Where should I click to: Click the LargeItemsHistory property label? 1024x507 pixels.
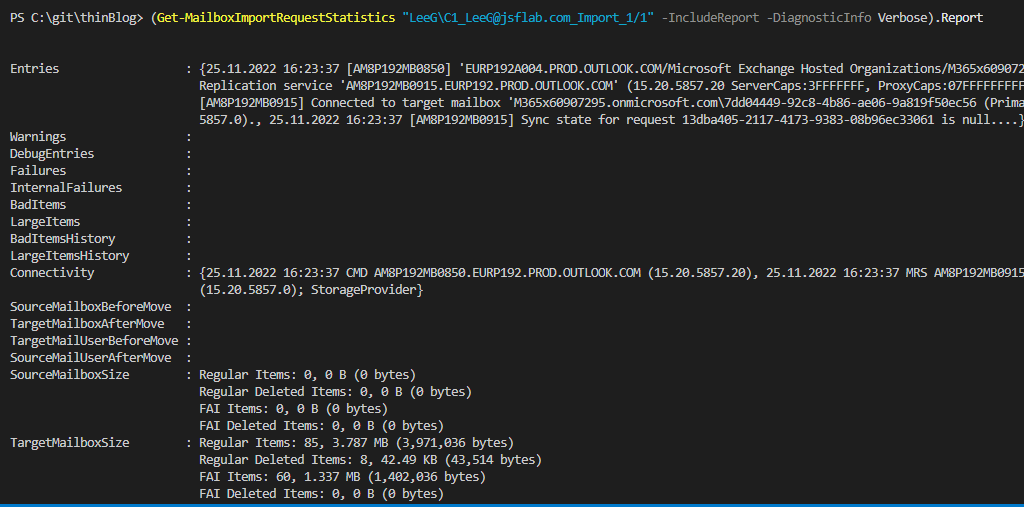(x=69, y=255)
